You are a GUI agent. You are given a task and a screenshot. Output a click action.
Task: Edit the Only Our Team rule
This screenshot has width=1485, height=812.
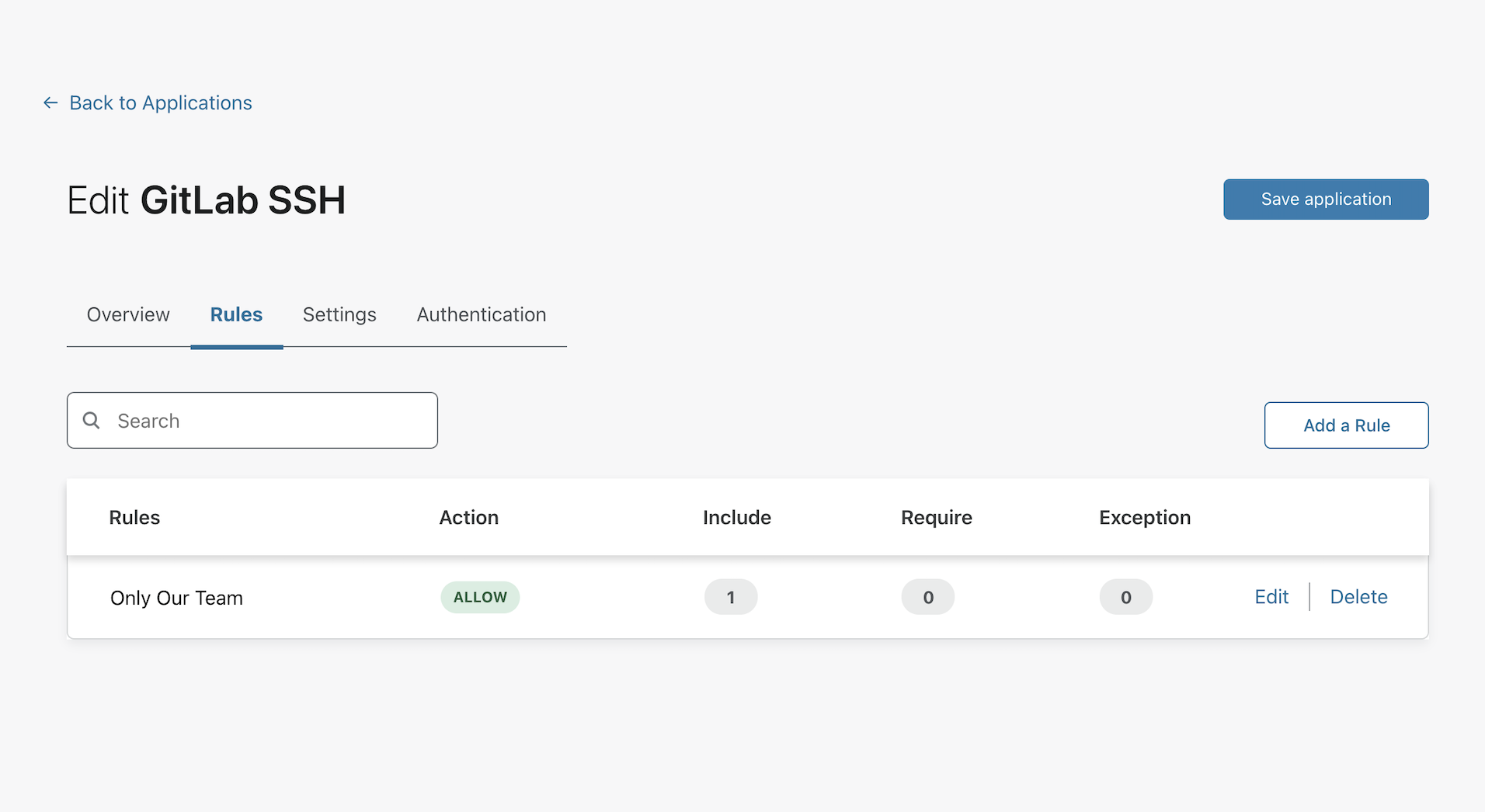click(1271, 596)
